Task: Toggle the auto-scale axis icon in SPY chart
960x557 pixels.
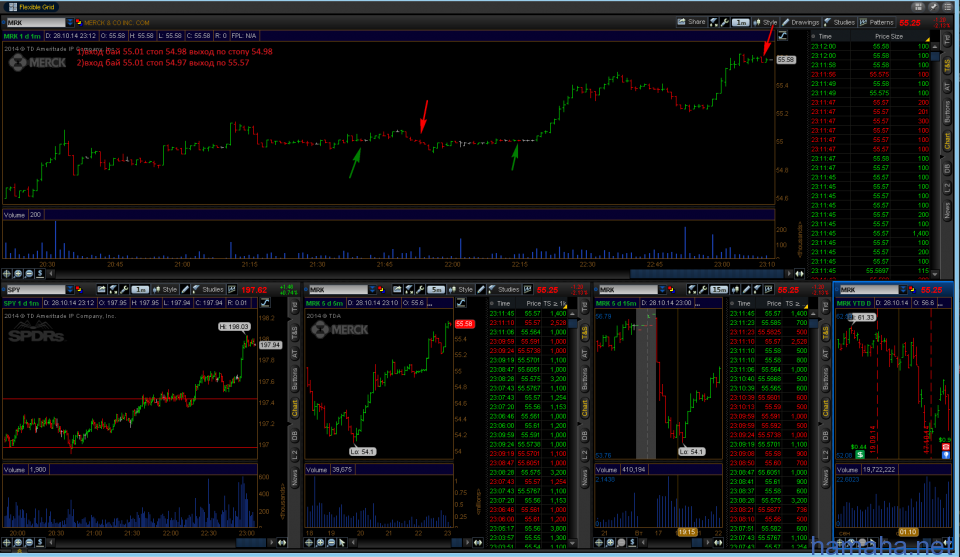Action: click(265, 303)
